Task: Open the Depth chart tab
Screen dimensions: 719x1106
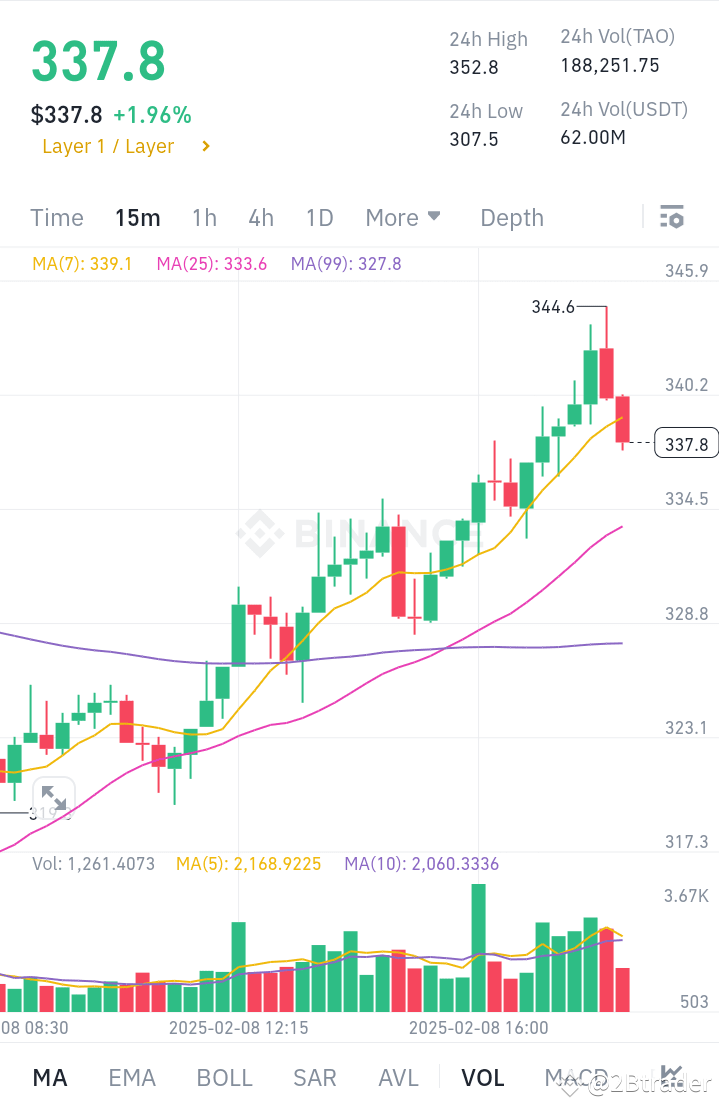Action: click(512, 217)
